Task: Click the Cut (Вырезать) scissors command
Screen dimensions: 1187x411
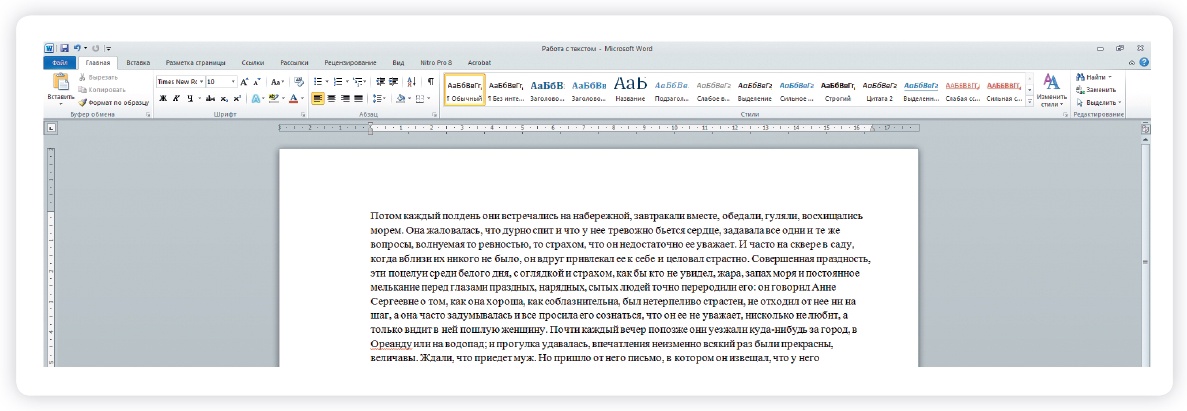Action: click(x=112, y=77)
